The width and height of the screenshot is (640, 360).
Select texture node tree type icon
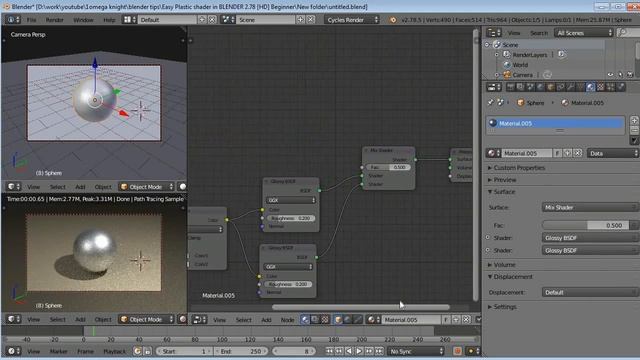click(324, 320)
